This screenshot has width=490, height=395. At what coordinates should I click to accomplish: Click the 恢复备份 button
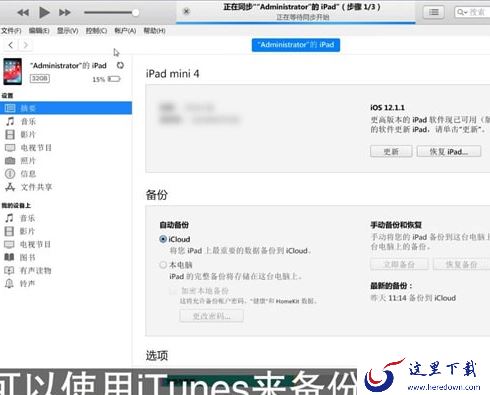462,265
